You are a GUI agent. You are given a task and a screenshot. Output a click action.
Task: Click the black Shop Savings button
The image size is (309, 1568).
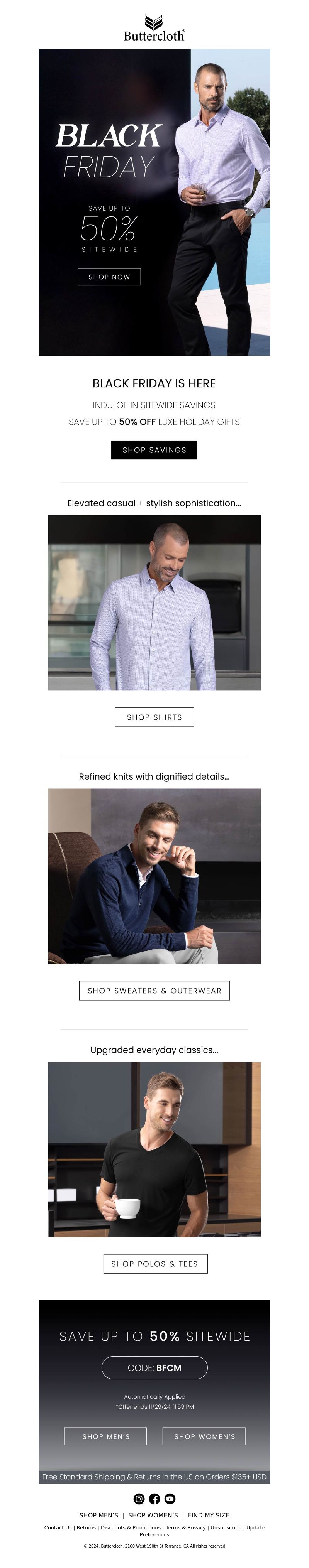coord(154,450)
